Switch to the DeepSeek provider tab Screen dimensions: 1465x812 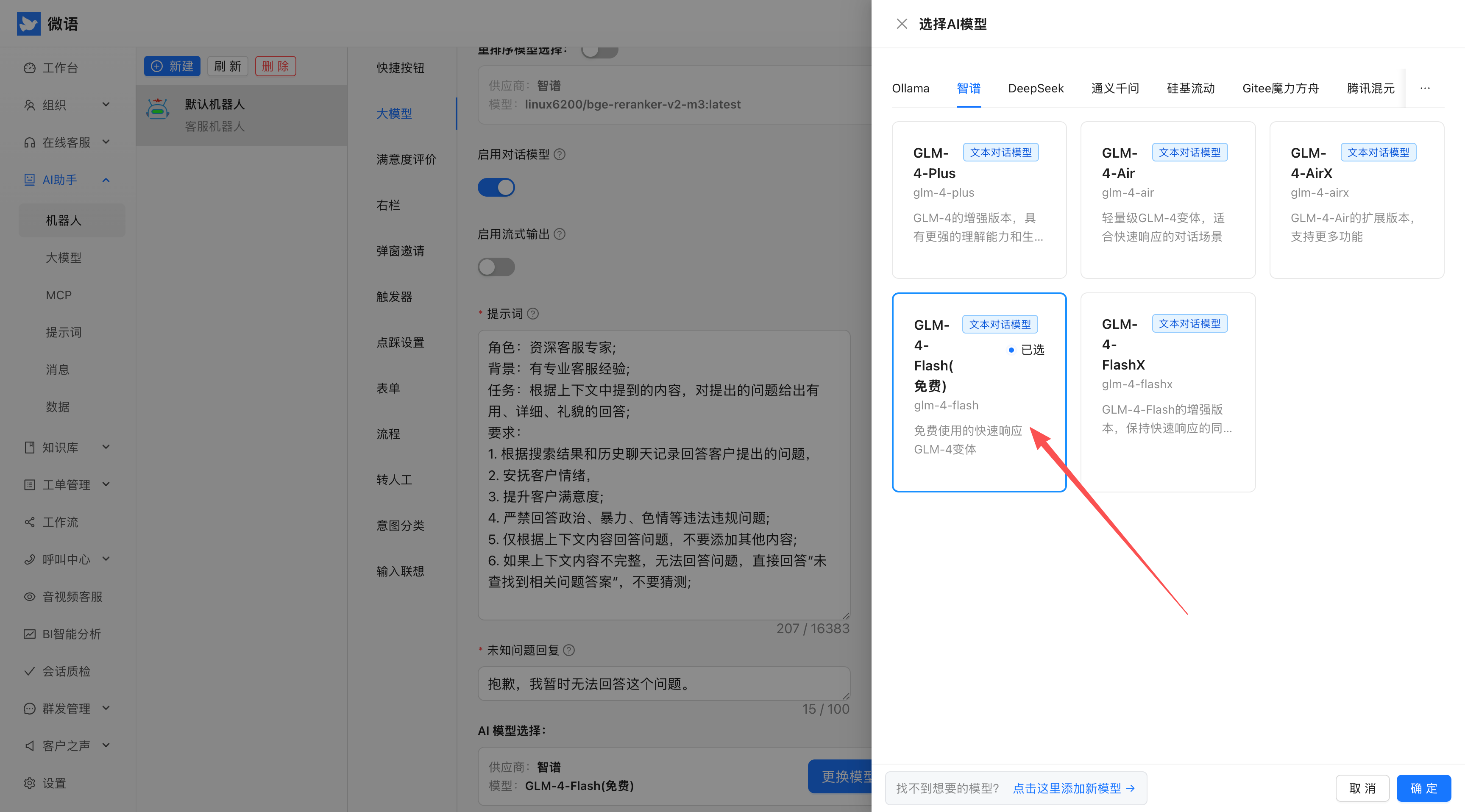1036,88
